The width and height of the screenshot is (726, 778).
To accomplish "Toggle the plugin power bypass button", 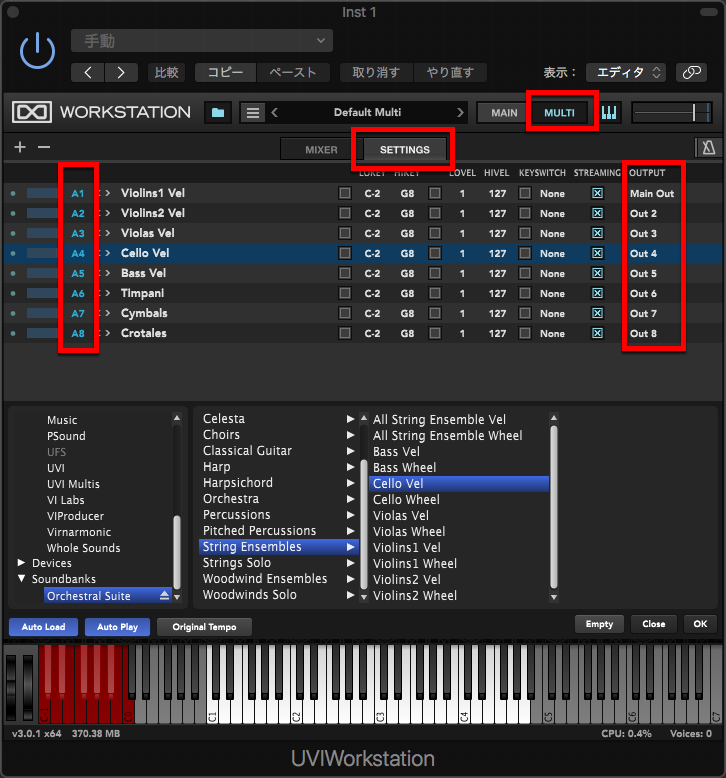I will coord(37,51).
